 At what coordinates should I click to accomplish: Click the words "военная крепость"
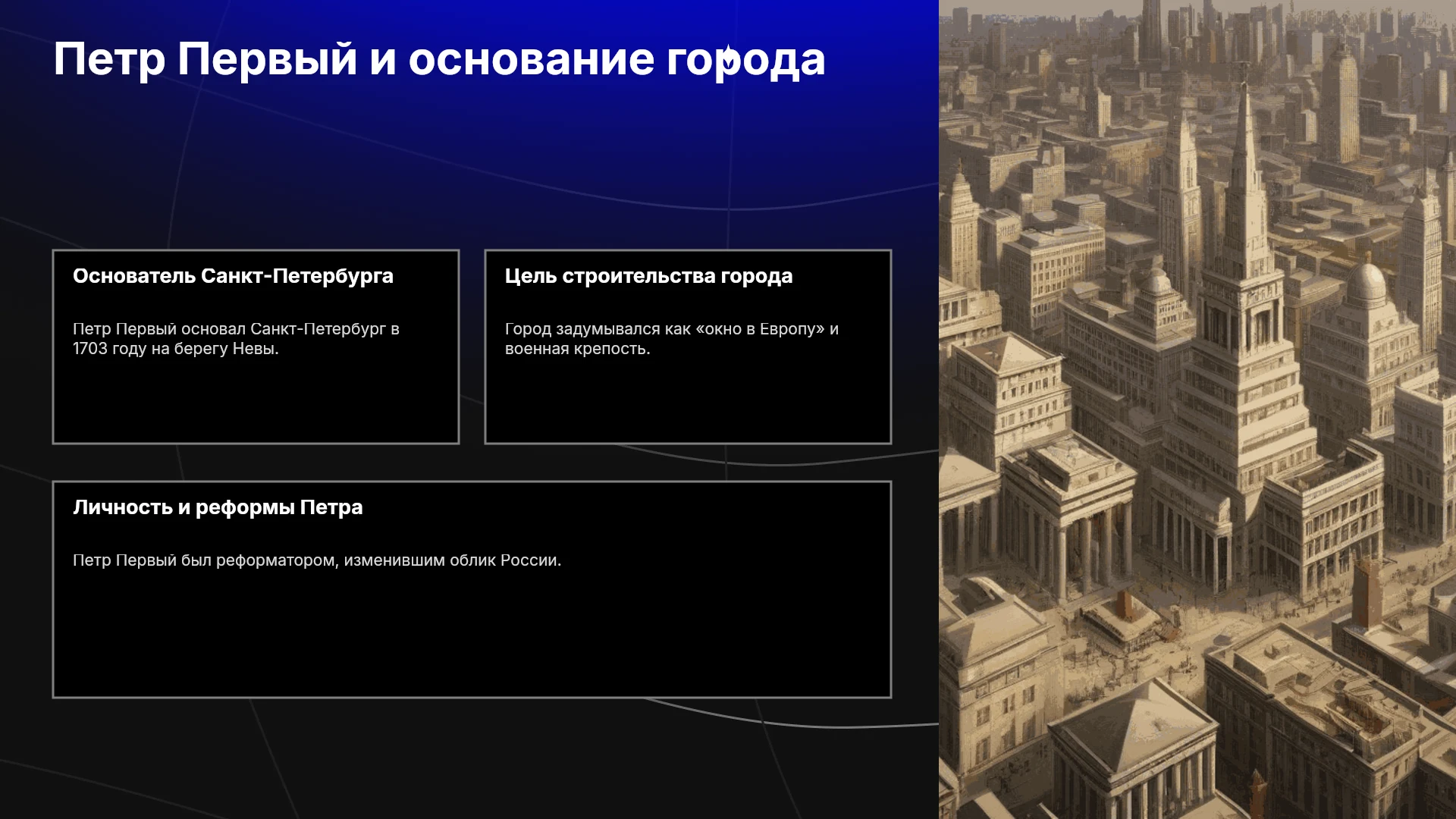576,349
